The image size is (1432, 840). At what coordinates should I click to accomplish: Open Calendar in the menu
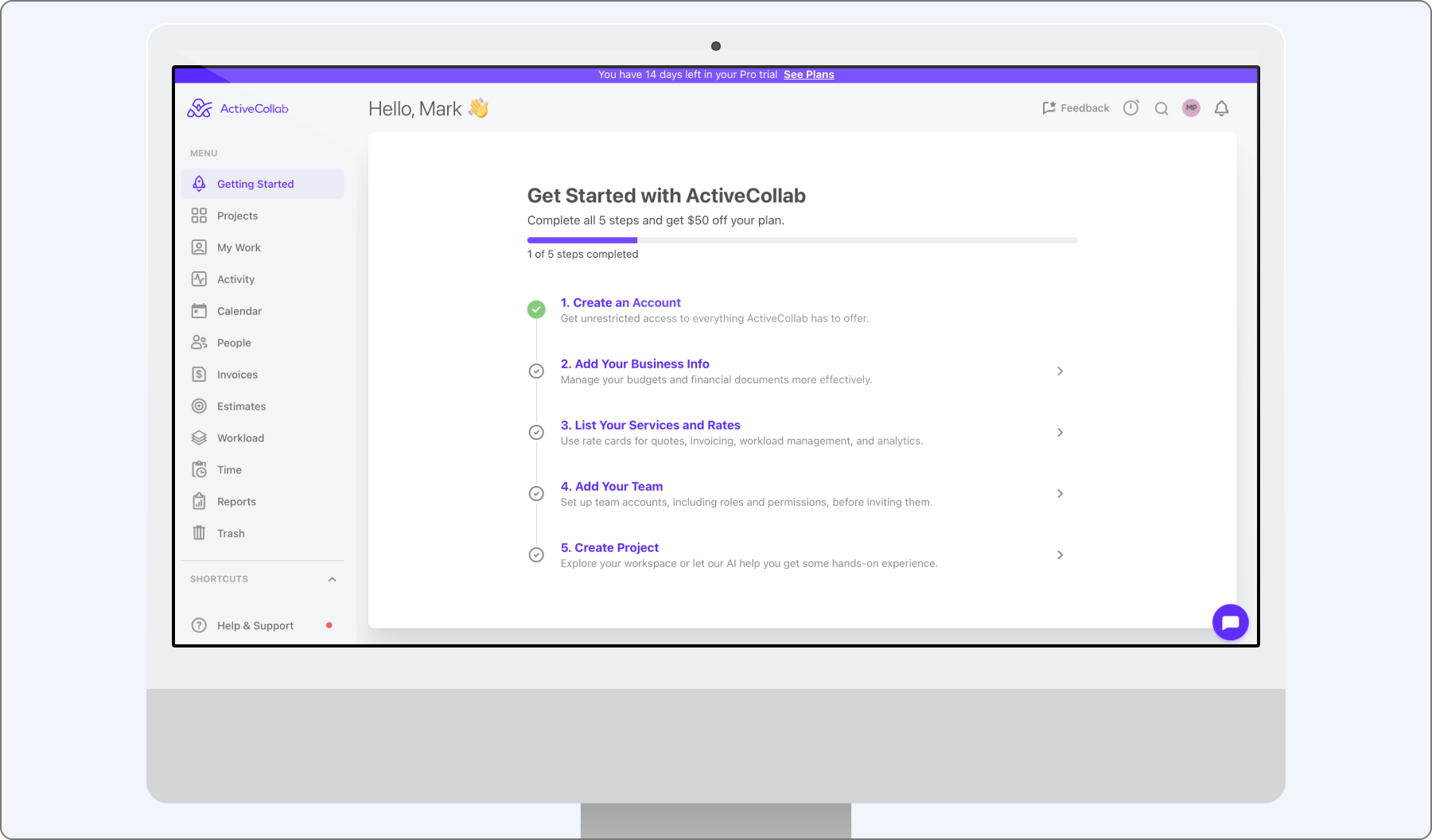click(263, 311)
